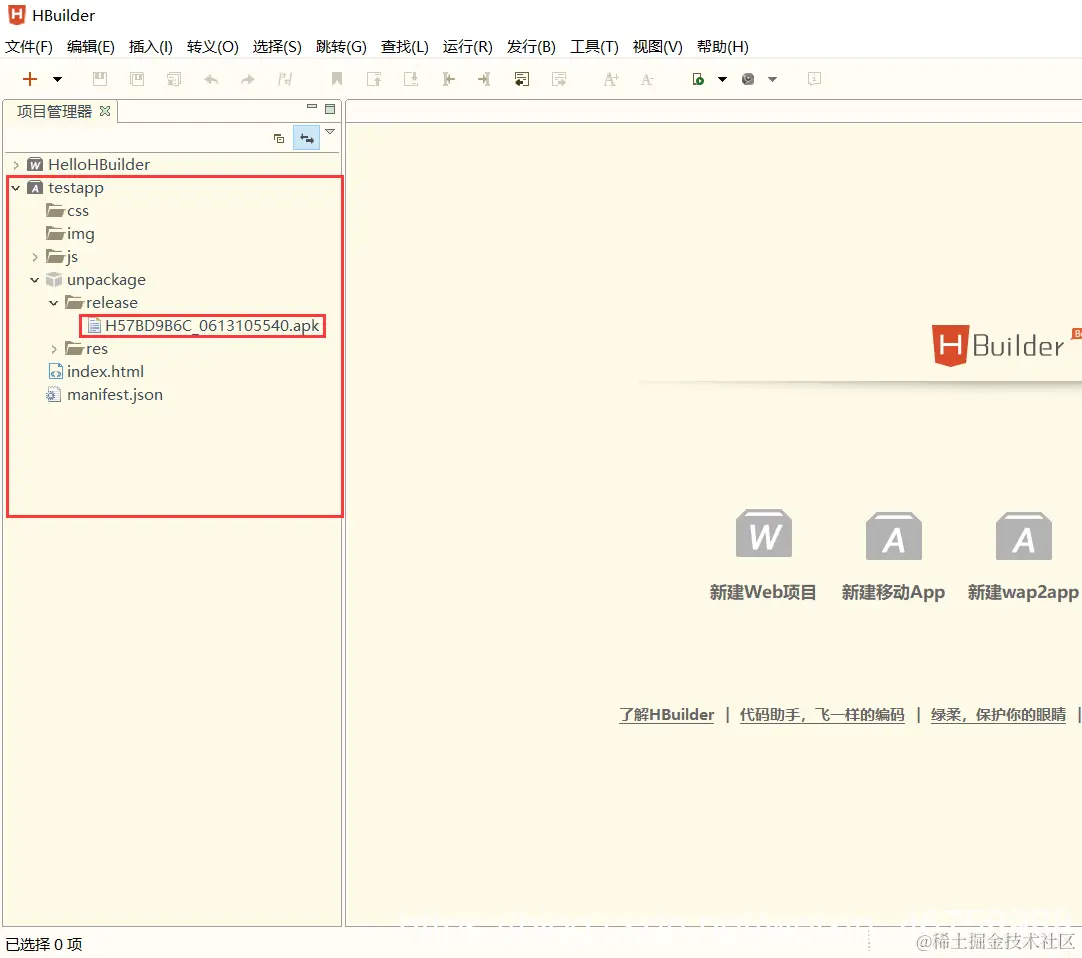Click the Save toolbar icon
The height and width of the screenshot is (958, 1082).
pyautogui.click(x=100, y=79)
